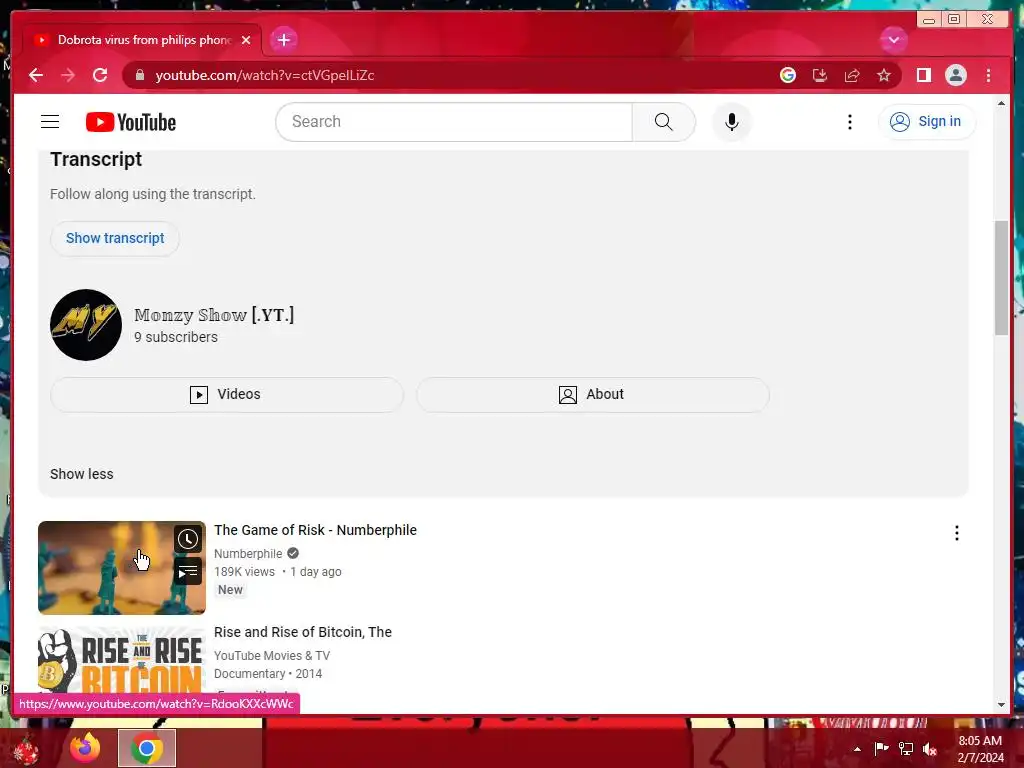Bookmark this page with the star
The width and height of the screenshot is (1024, 768).
click(884, 75)
